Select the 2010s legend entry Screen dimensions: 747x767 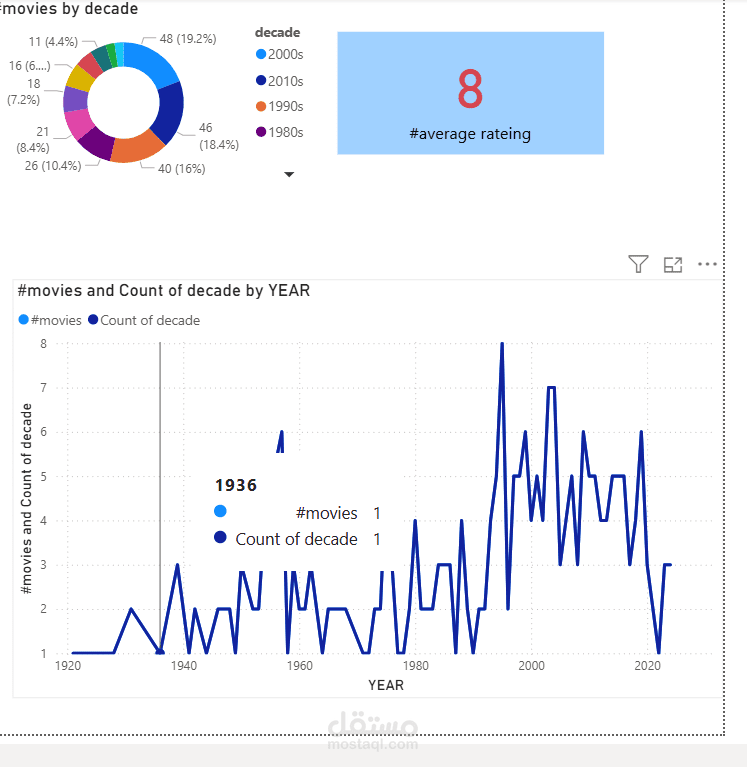pyautogui.click(x=279, y=81)
